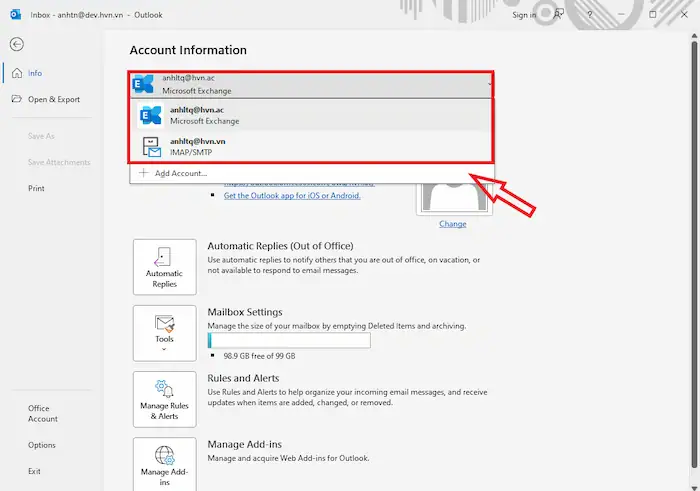Click Sign in at the top

pyautogui.click(x=524, y=15)
